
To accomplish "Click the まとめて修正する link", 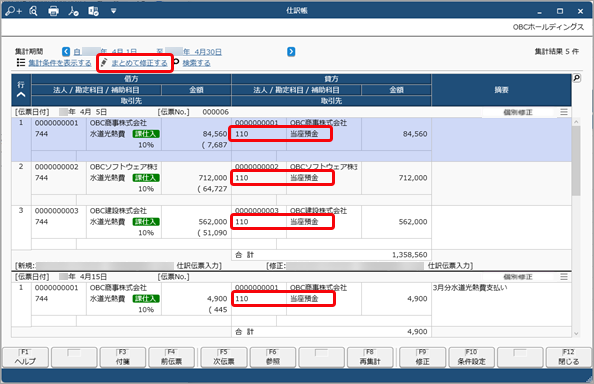I will [x=139, y=63].
